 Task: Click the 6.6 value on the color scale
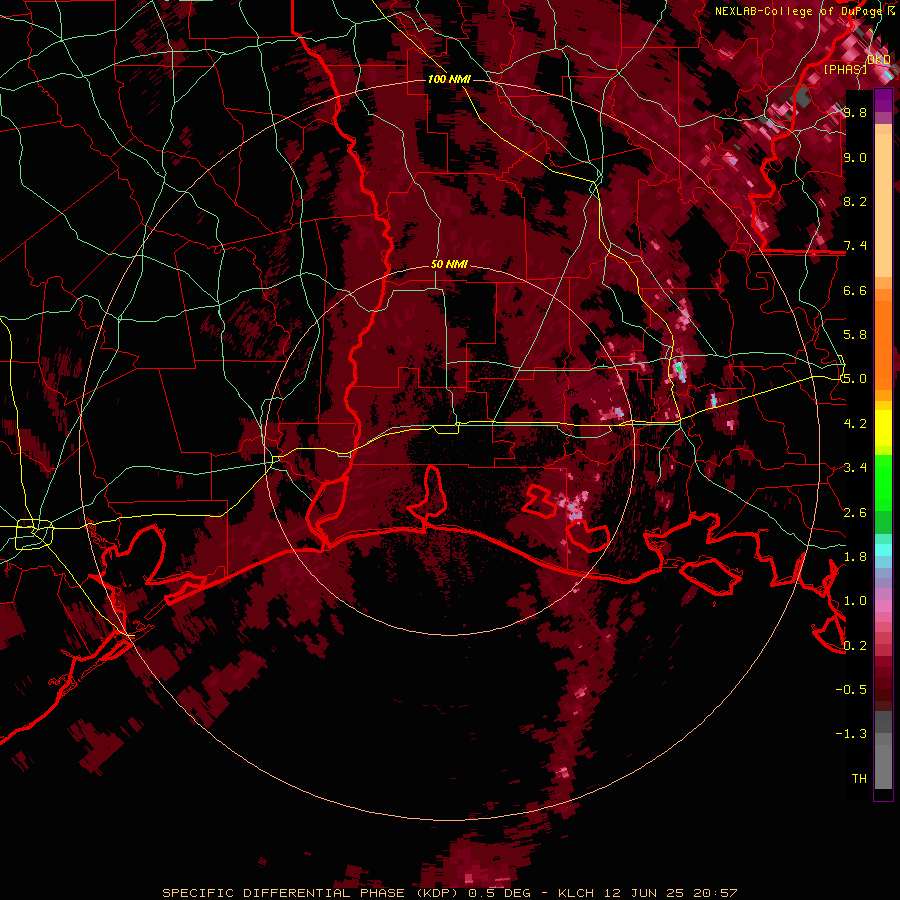[x=855, y=290]
